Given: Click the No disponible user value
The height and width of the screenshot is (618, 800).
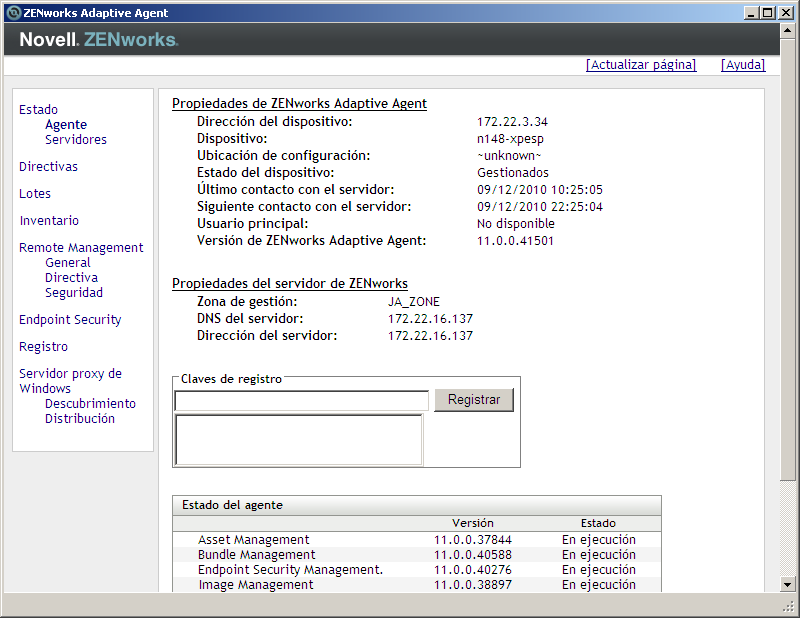Looking at the screenshot, I should pos(516,224).
